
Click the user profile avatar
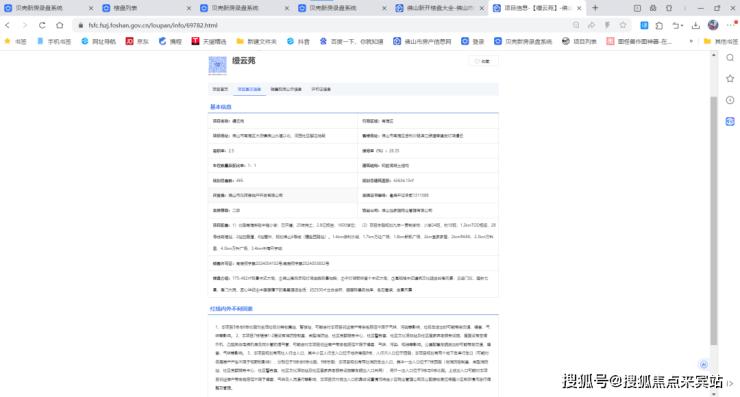pyautogui.click(x=713, y=25)
